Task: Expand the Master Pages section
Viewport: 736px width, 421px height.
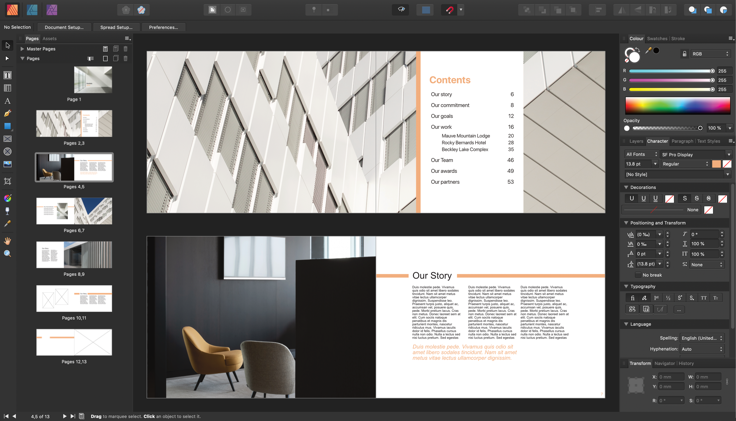Action: point(22,49)
